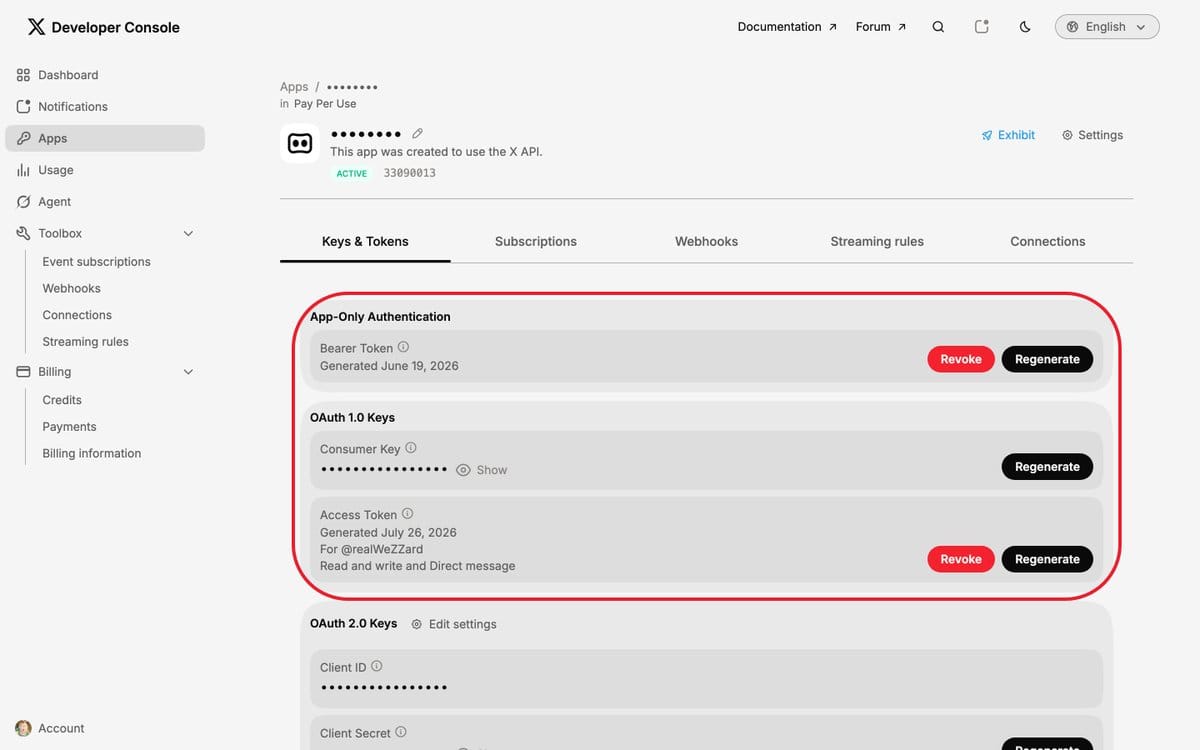Screen dimensions: 1200x750
Task: Click 'Read and write and Direct message'
Action: coord(417,566)
